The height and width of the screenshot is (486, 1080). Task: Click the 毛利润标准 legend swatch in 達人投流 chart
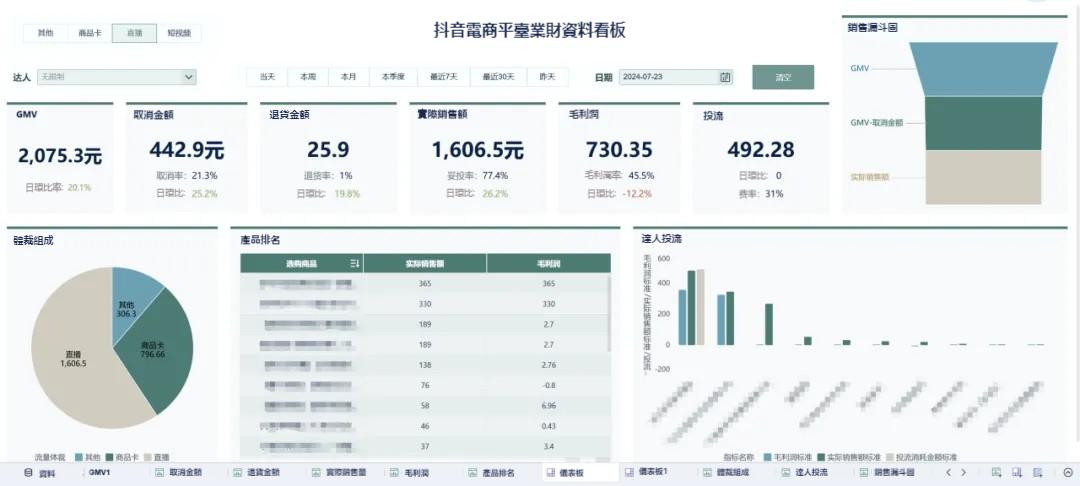coord(768,457)
